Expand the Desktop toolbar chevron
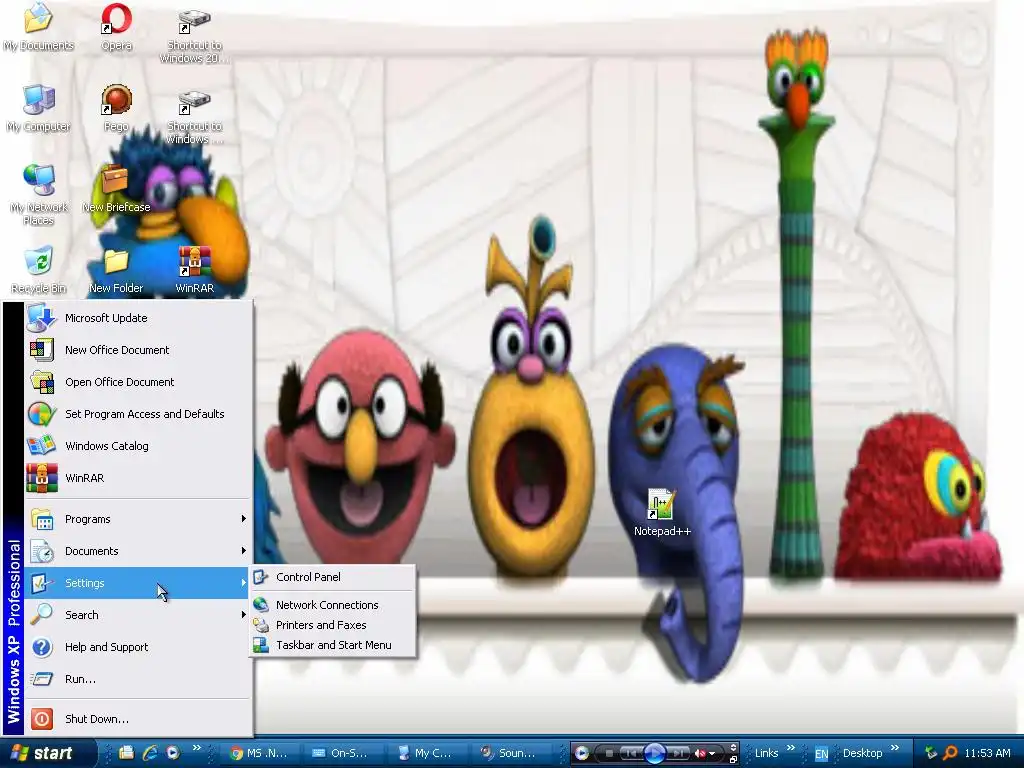 click(895, 748)
